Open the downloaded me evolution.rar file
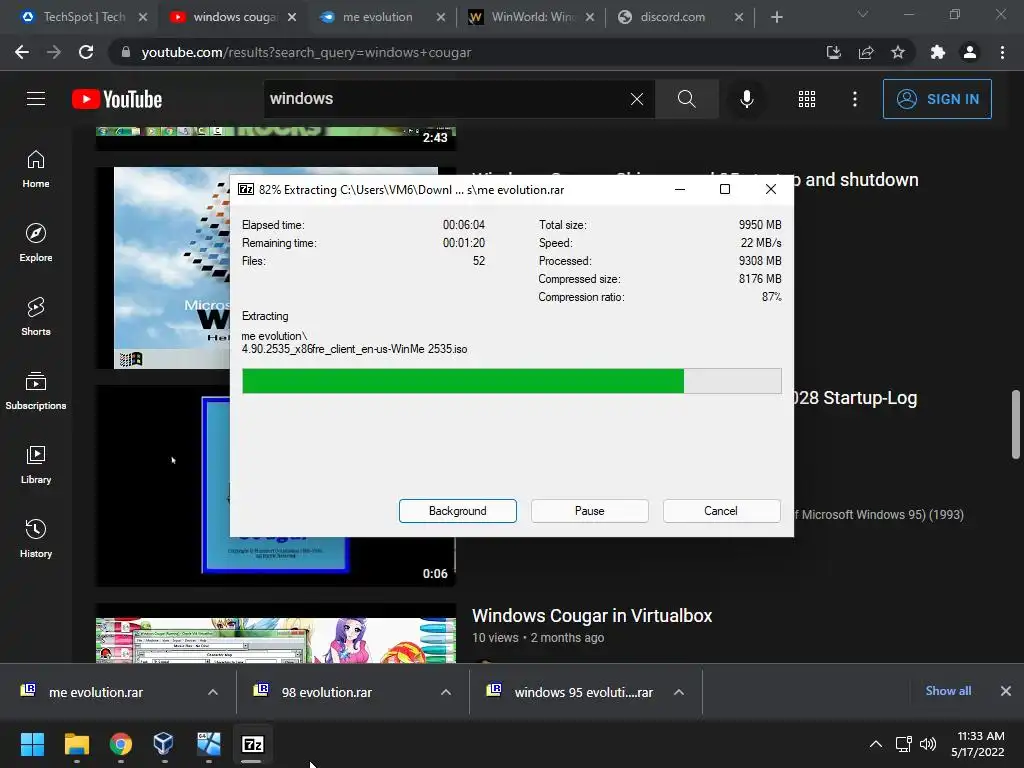The width and height of the screenshot is (1024, 768). 95,692
